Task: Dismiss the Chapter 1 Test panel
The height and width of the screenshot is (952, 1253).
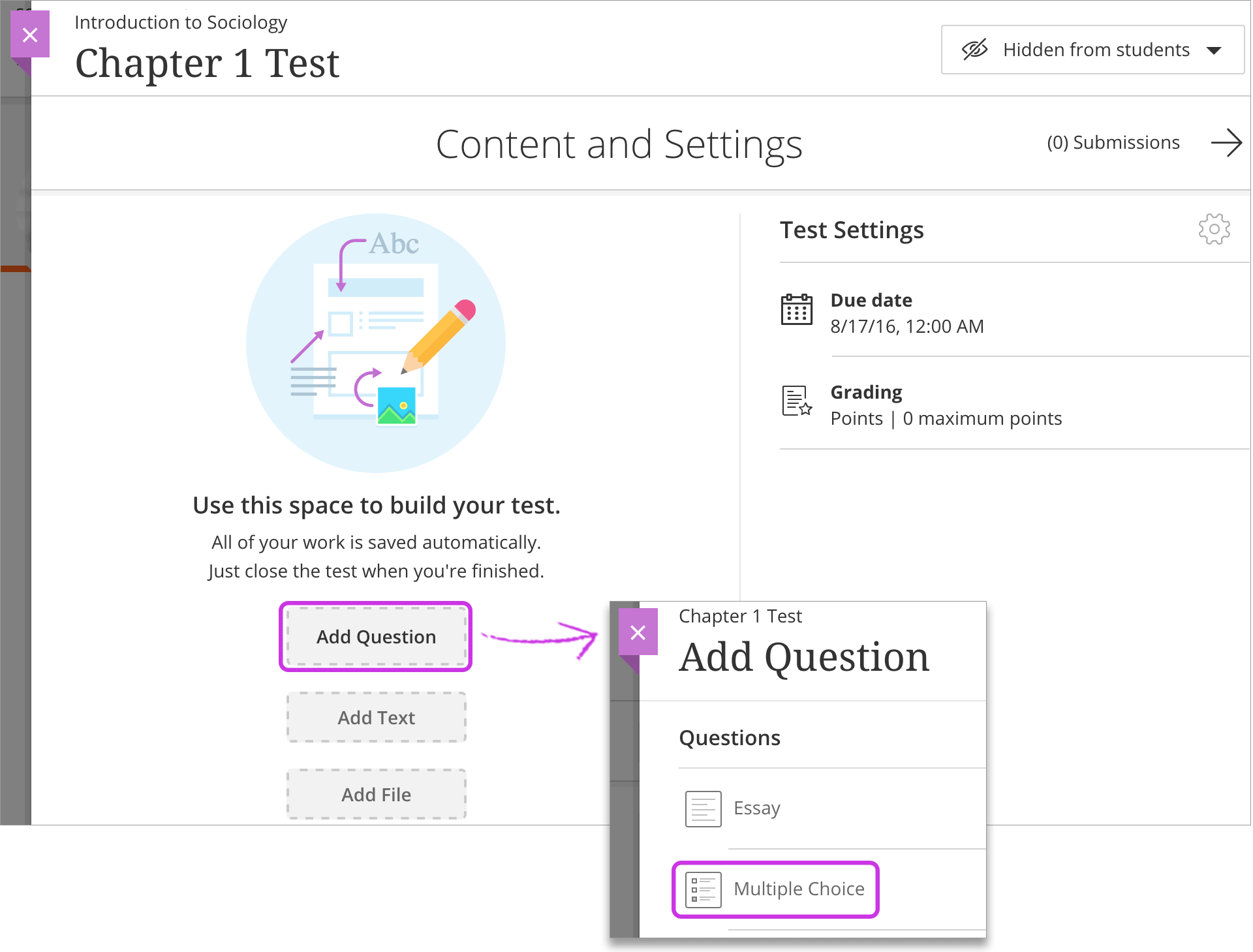Action: point(30,34)
